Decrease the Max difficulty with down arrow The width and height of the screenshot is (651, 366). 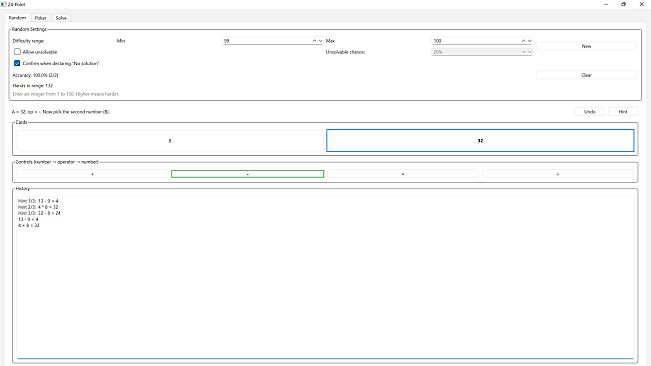529,41
